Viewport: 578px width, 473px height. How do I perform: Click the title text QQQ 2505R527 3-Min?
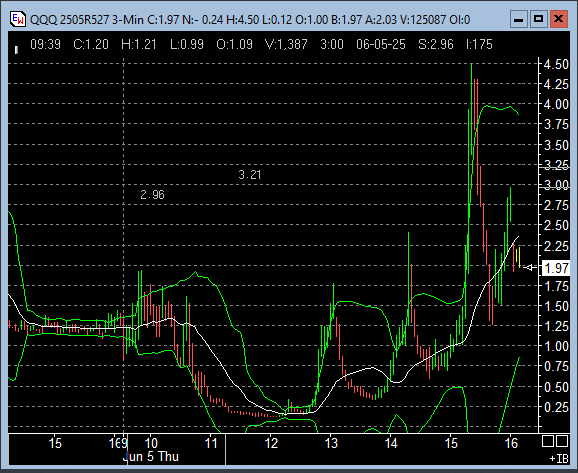click(87, 20)
